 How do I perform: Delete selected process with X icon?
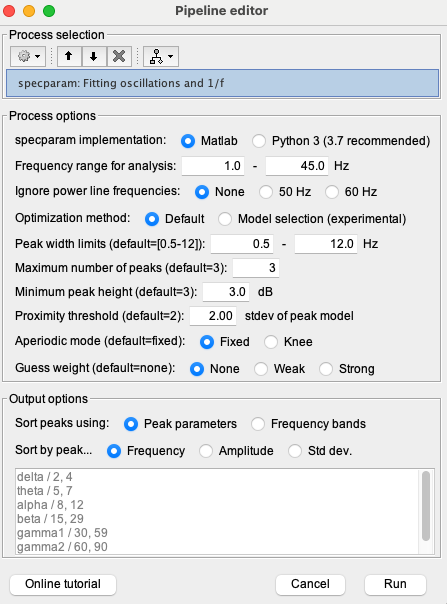click(x=119, y=57)
